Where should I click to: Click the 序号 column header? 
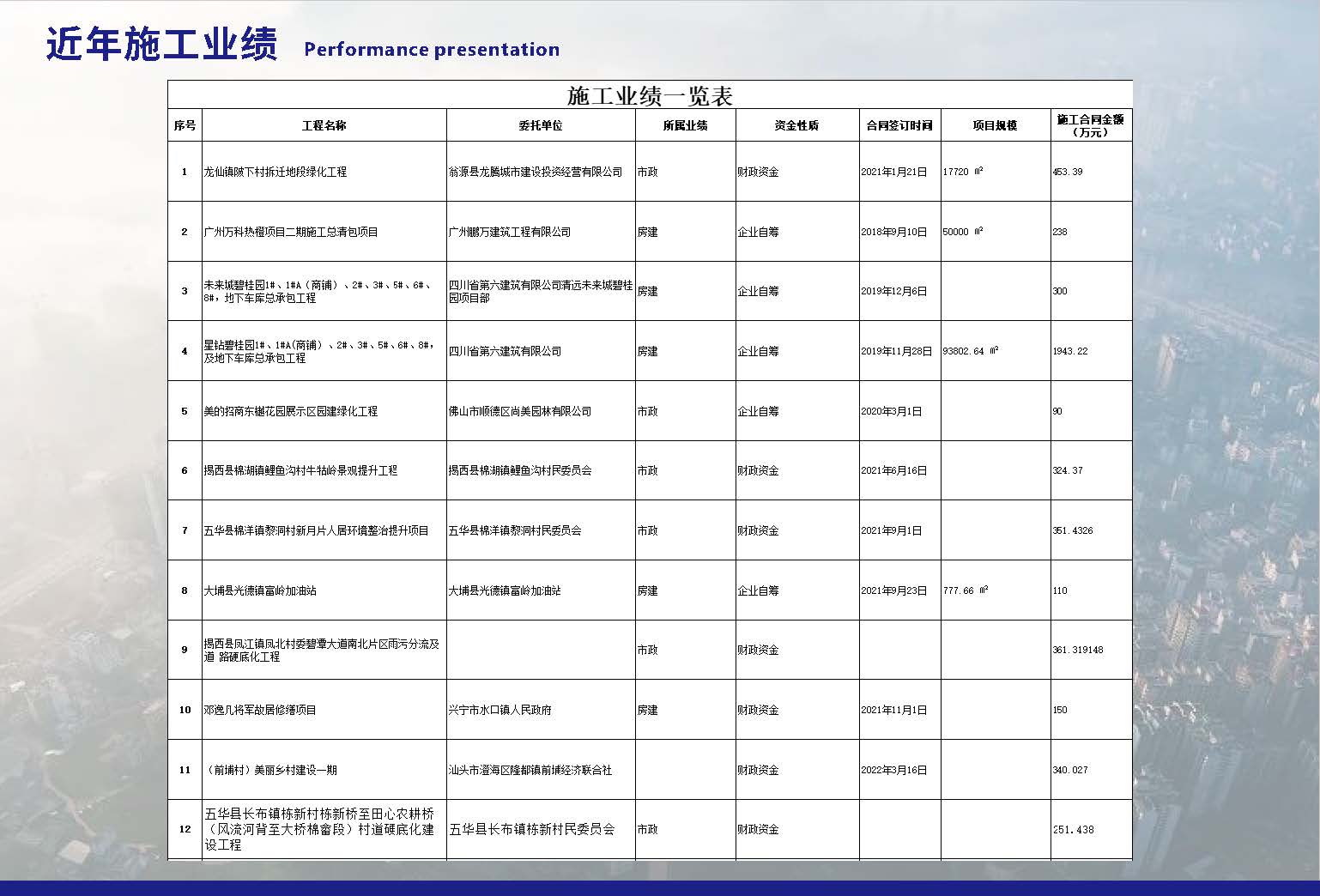(x=184, y=124)
